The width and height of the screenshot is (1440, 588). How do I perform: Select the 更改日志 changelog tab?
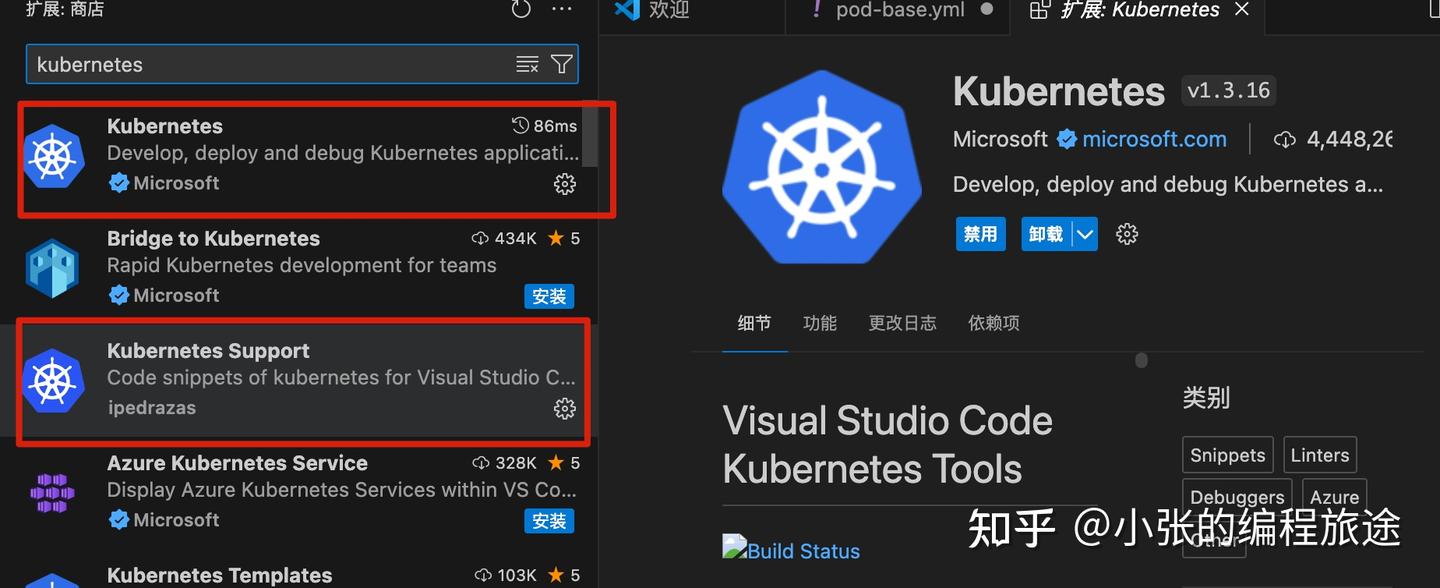[902, 323]
